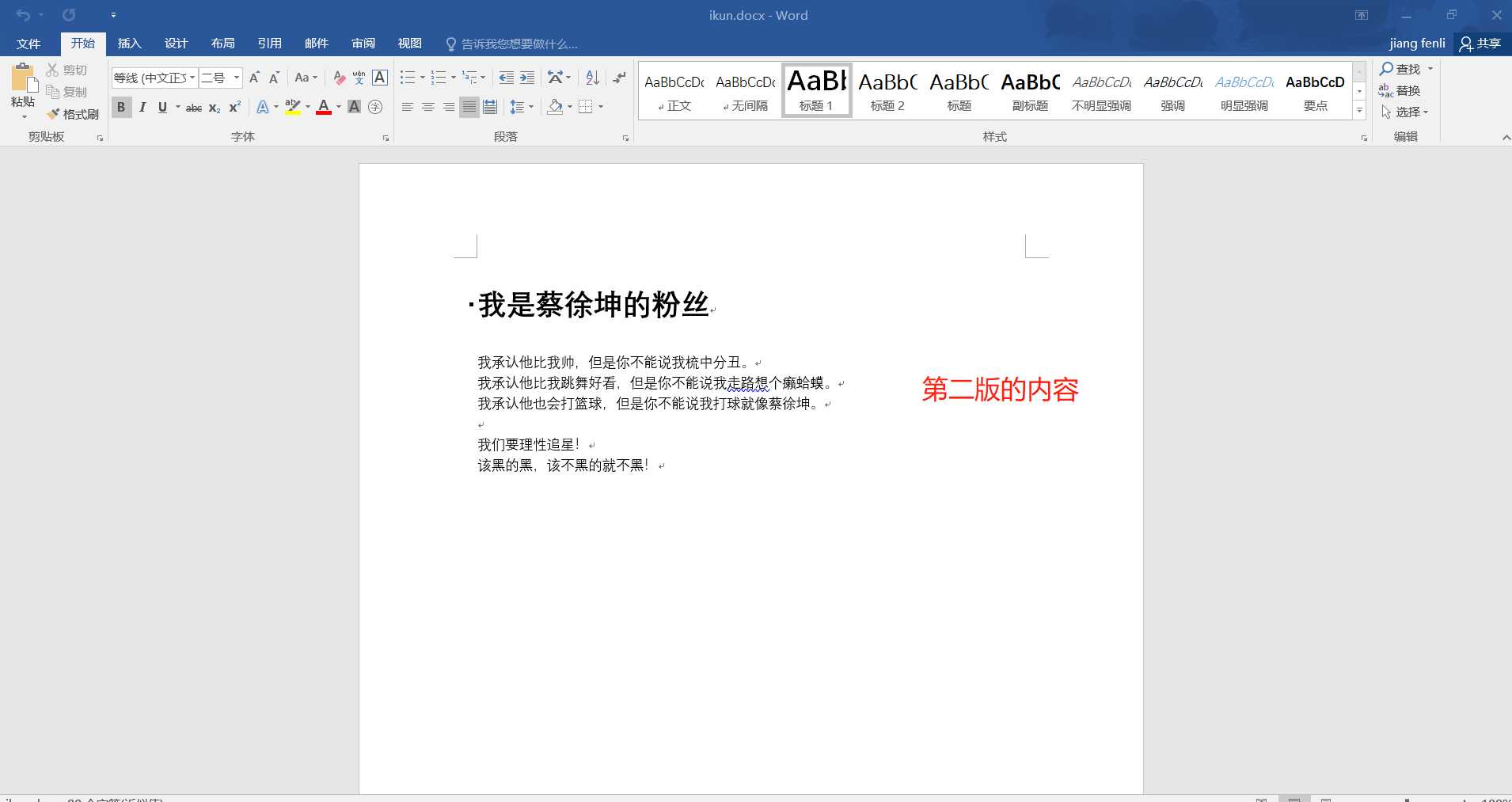Click the Undo arrow in quick access toolbar
Viewport: 1512px width, 802px height.
(x=23, y=15)
